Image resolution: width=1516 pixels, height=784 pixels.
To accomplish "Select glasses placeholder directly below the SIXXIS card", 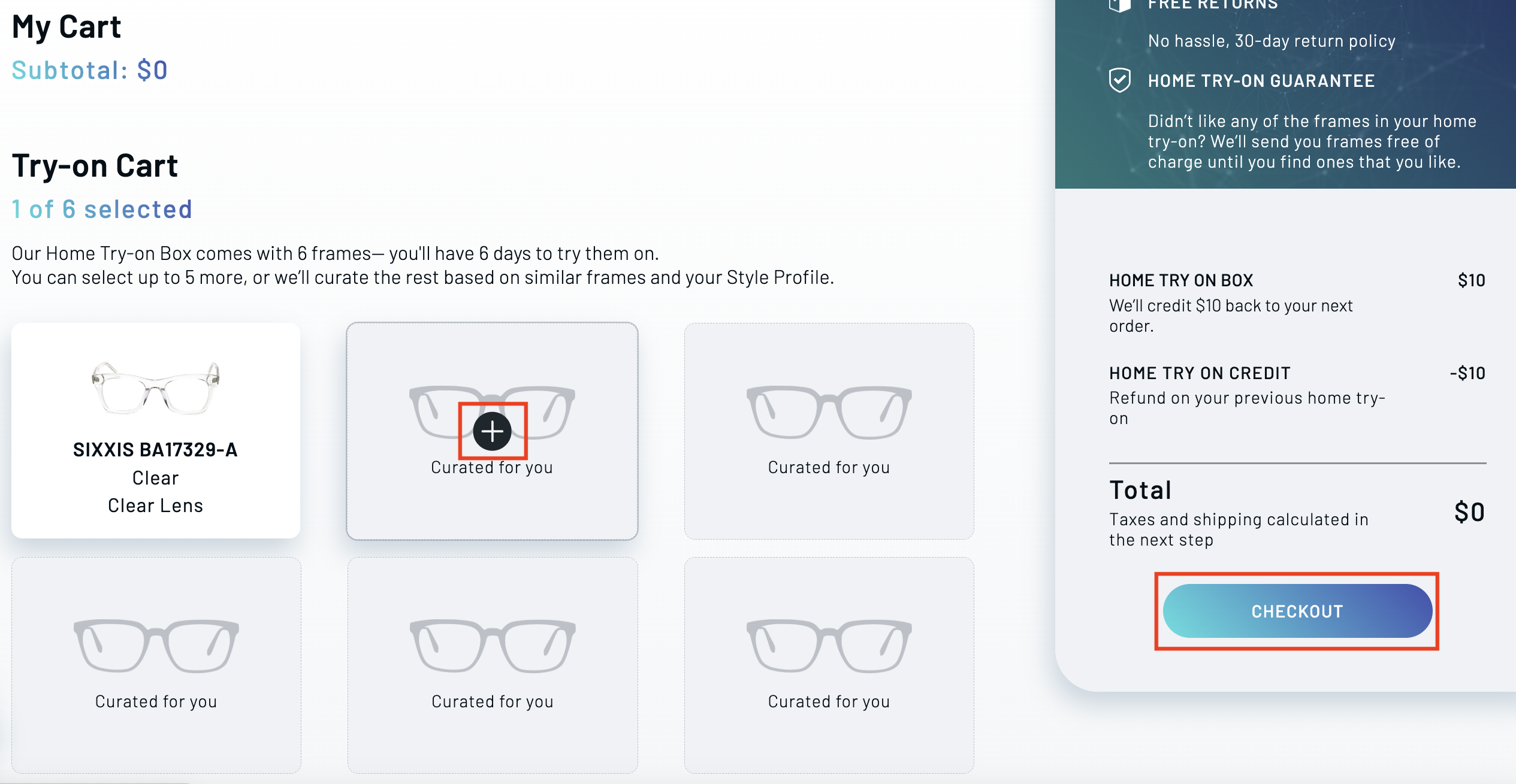I will point(156,646).
